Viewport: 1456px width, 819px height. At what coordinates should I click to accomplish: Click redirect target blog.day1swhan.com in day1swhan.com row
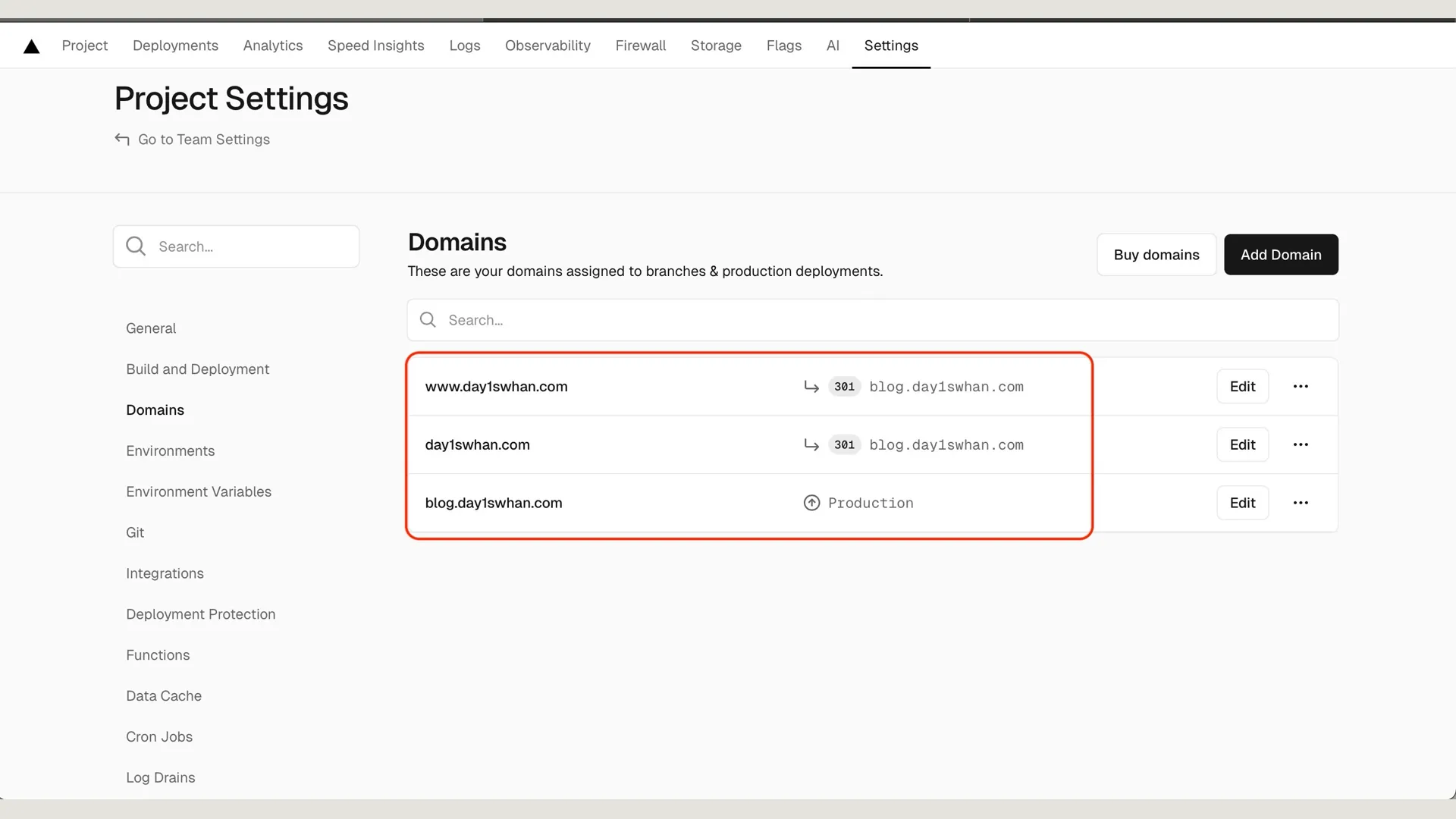[x=946, y=445]
